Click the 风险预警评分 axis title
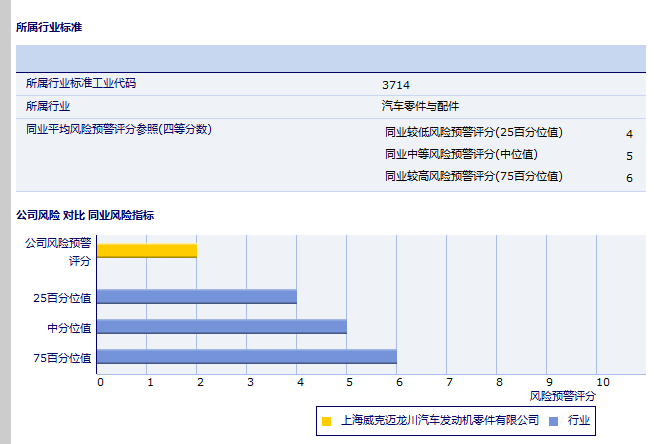Image resolution: width=654 pixels, height=444 pixels. [x=562, y=397]
